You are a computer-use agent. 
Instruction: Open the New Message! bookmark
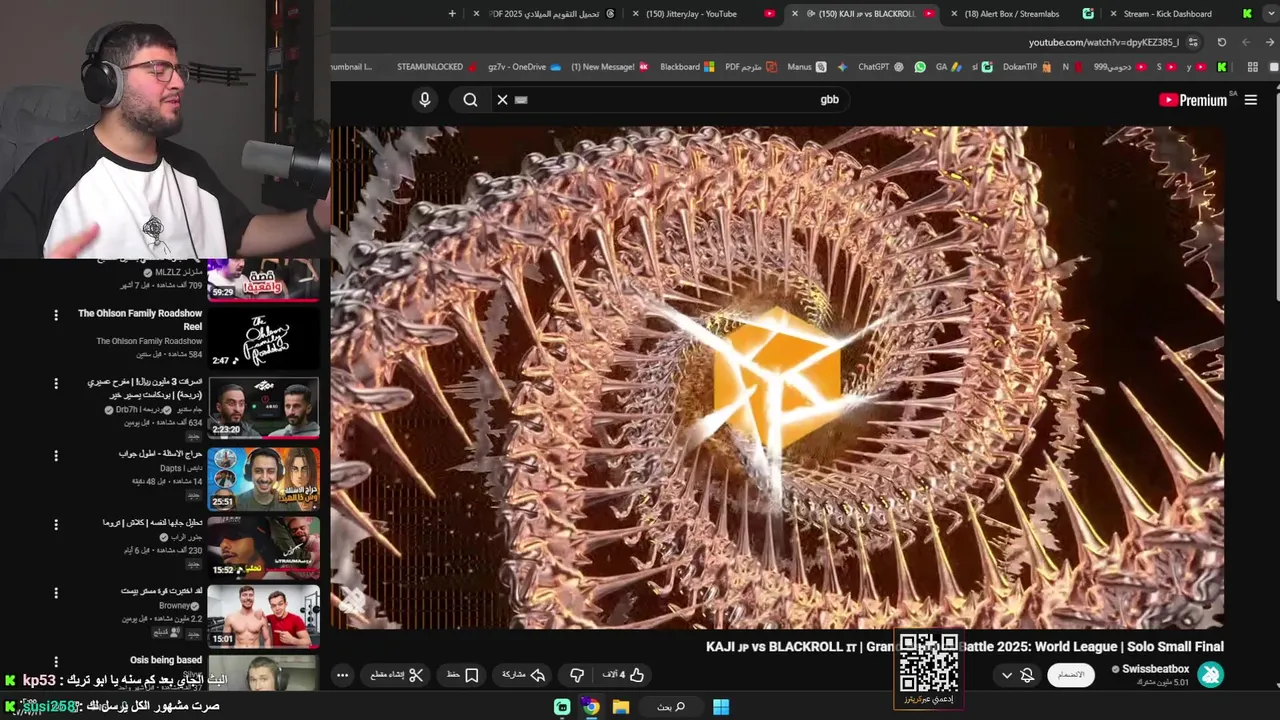[x=610, y=67]
